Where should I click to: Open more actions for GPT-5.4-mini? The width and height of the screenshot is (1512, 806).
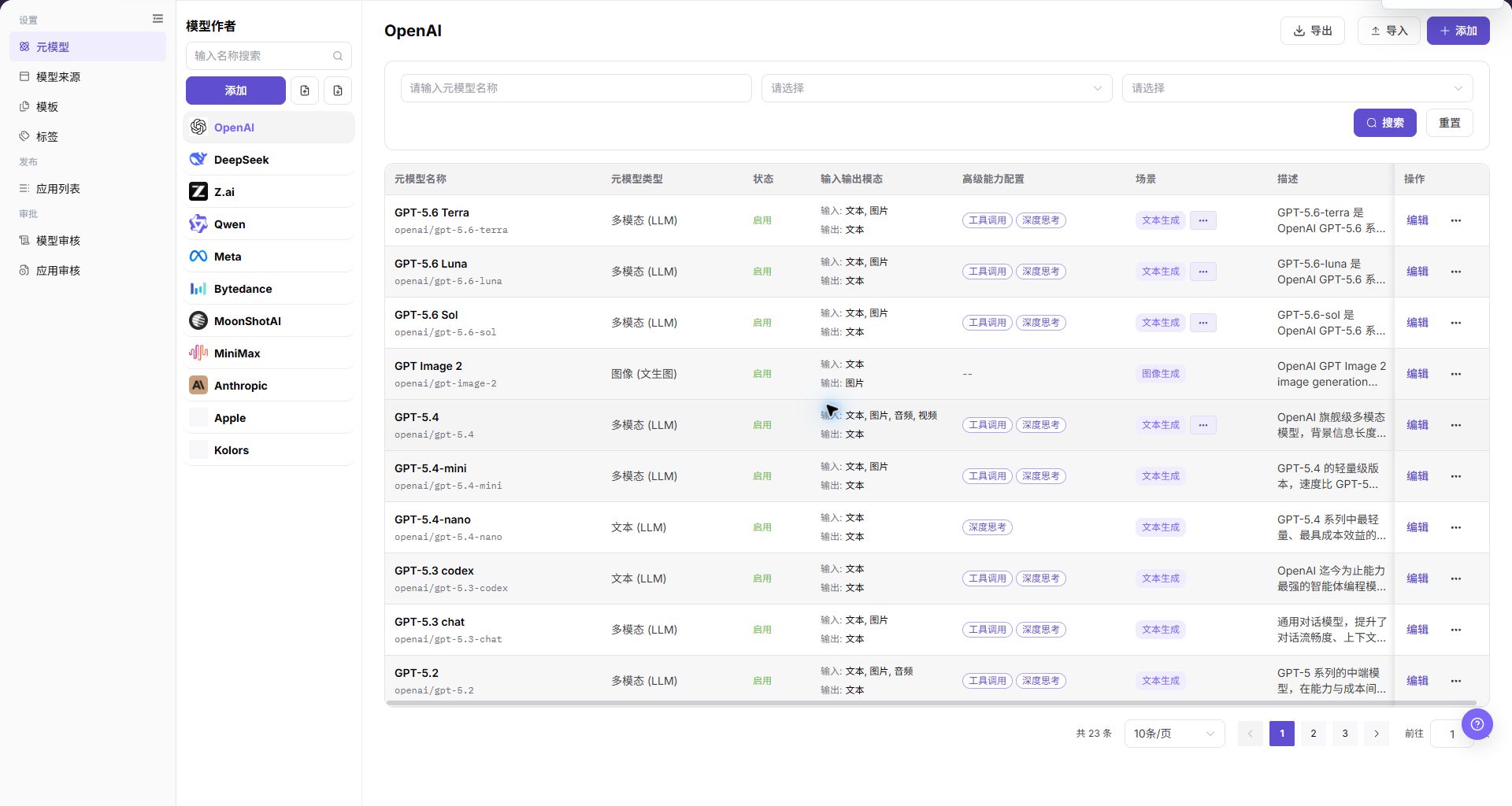1456,476
